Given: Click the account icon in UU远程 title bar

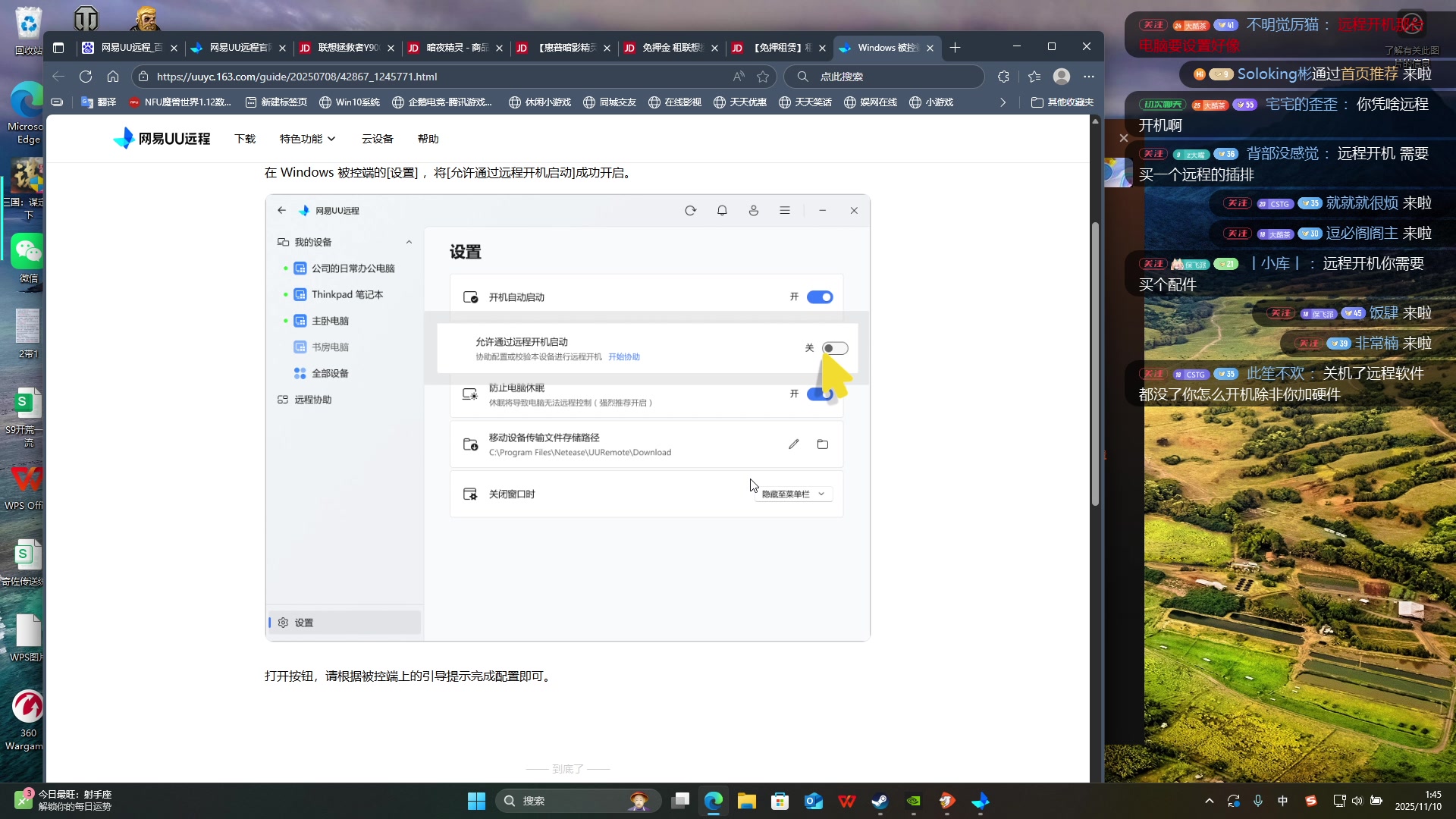Looking at the screenshot, I should (755, 210).
